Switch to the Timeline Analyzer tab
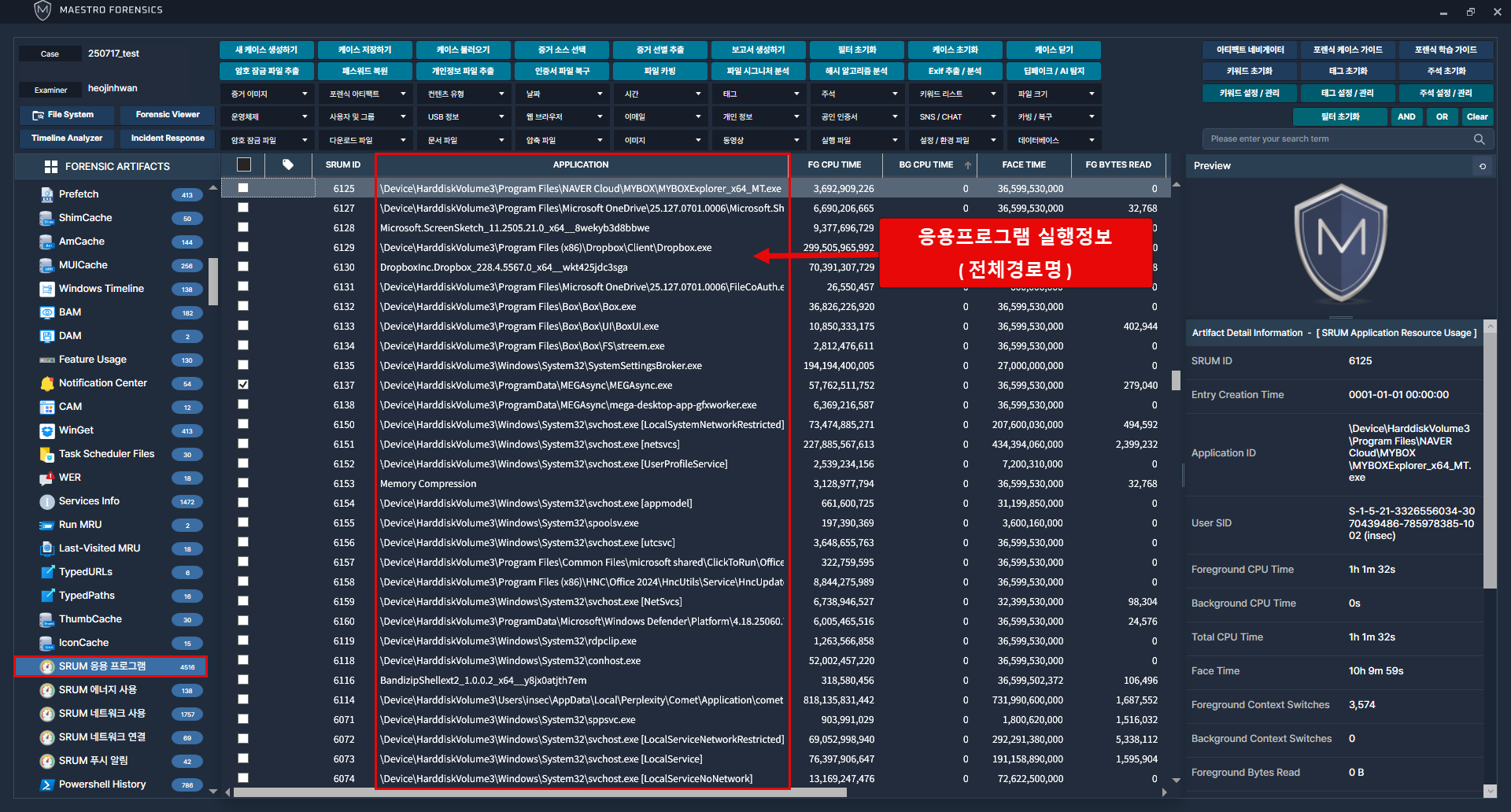The width and height of the screenshot is (1511, 812). tap(67, 138)
